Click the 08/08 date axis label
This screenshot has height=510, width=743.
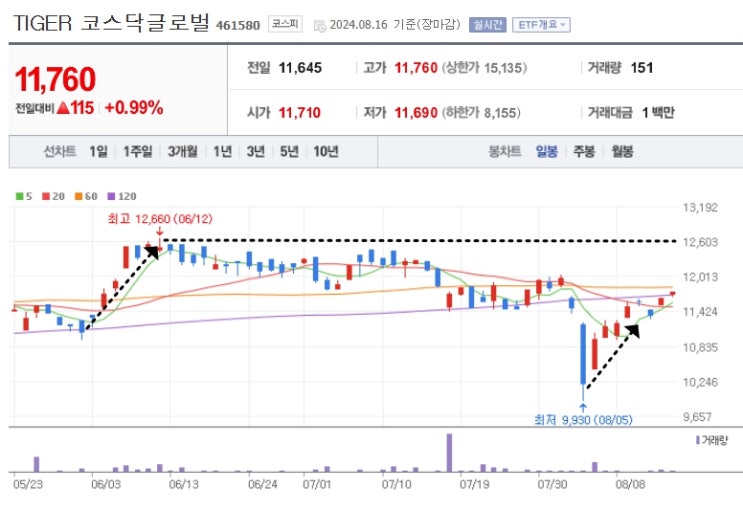tap(630, 484)
